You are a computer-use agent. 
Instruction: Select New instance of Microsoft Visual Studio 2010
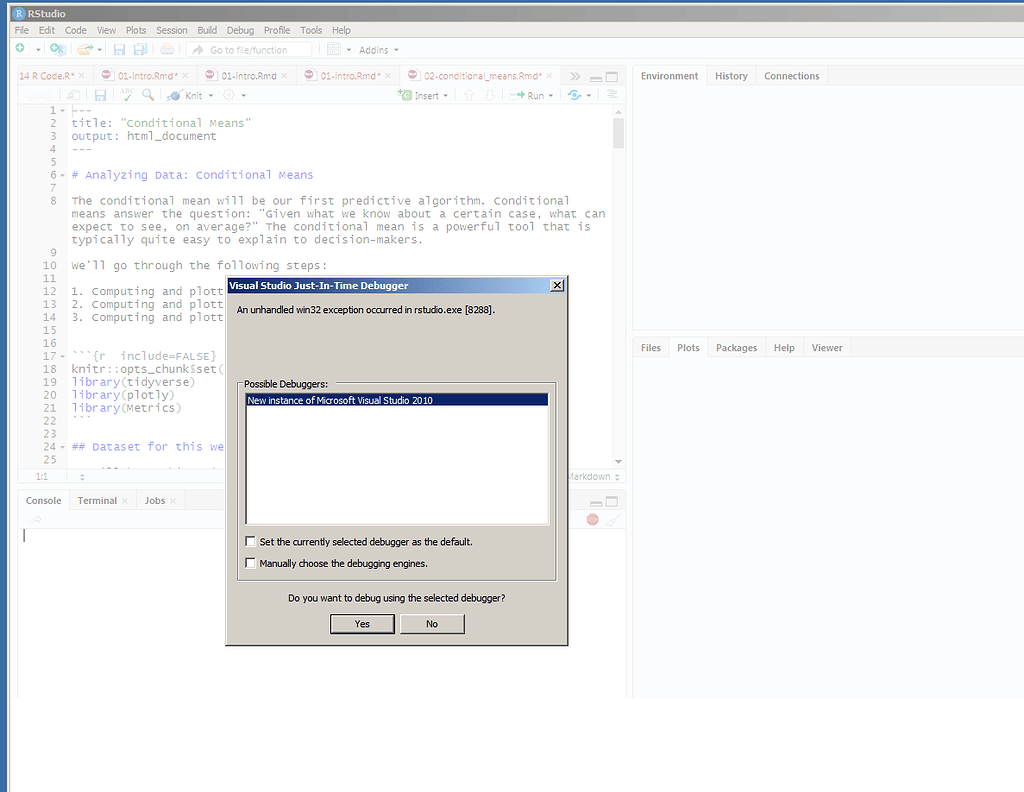pyautogui.click(x=397, y=400)
